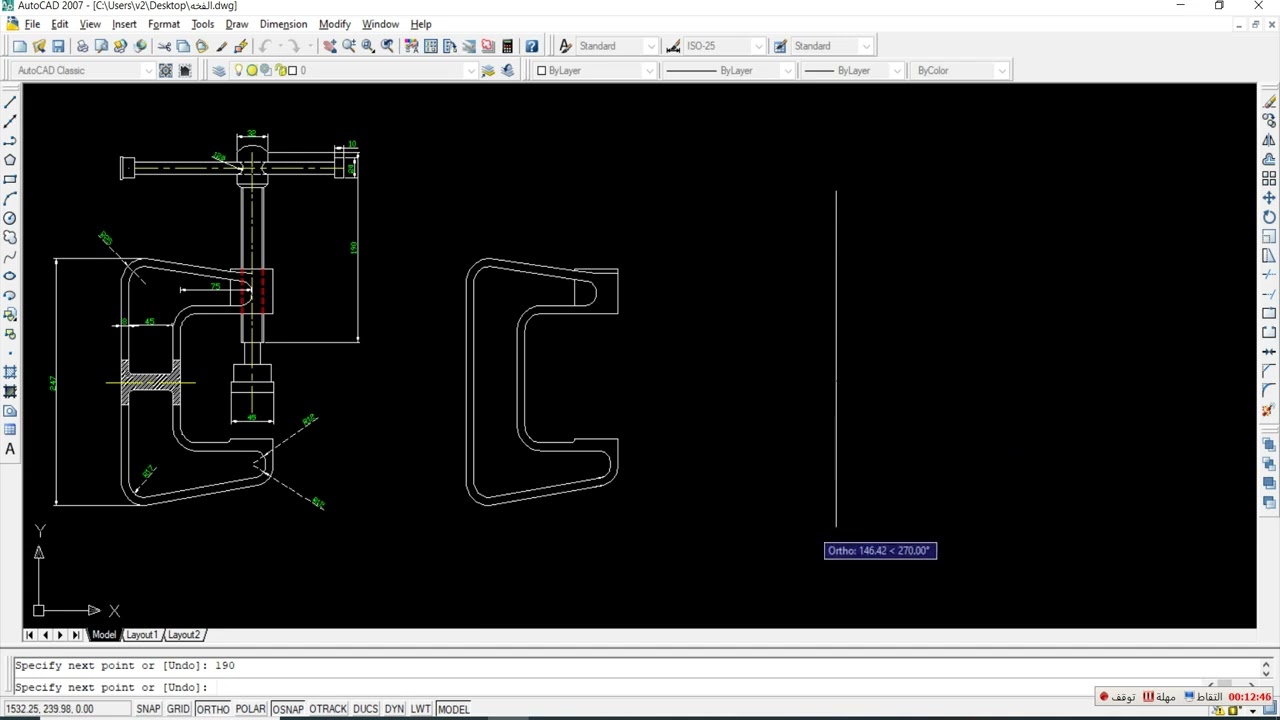Screen dimensions: 1280x720
Task: Choose the Mirror modify tool
Action: pyautogui.click(x=1269, y=140)
